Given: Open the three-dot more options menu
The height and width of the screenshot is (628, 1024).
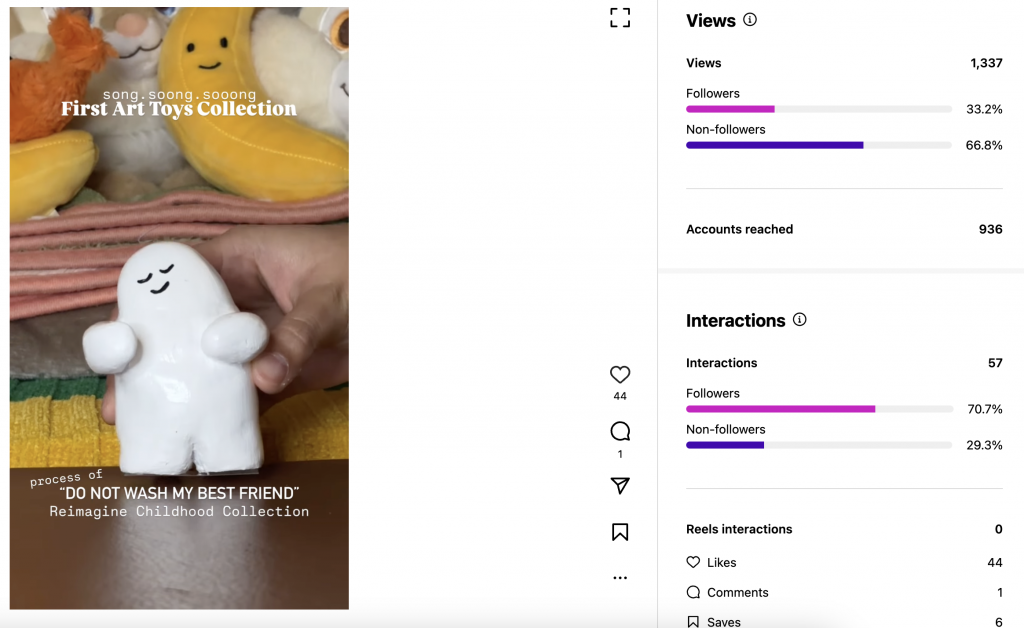Looking at the screenshot, I should pos(620,578).
